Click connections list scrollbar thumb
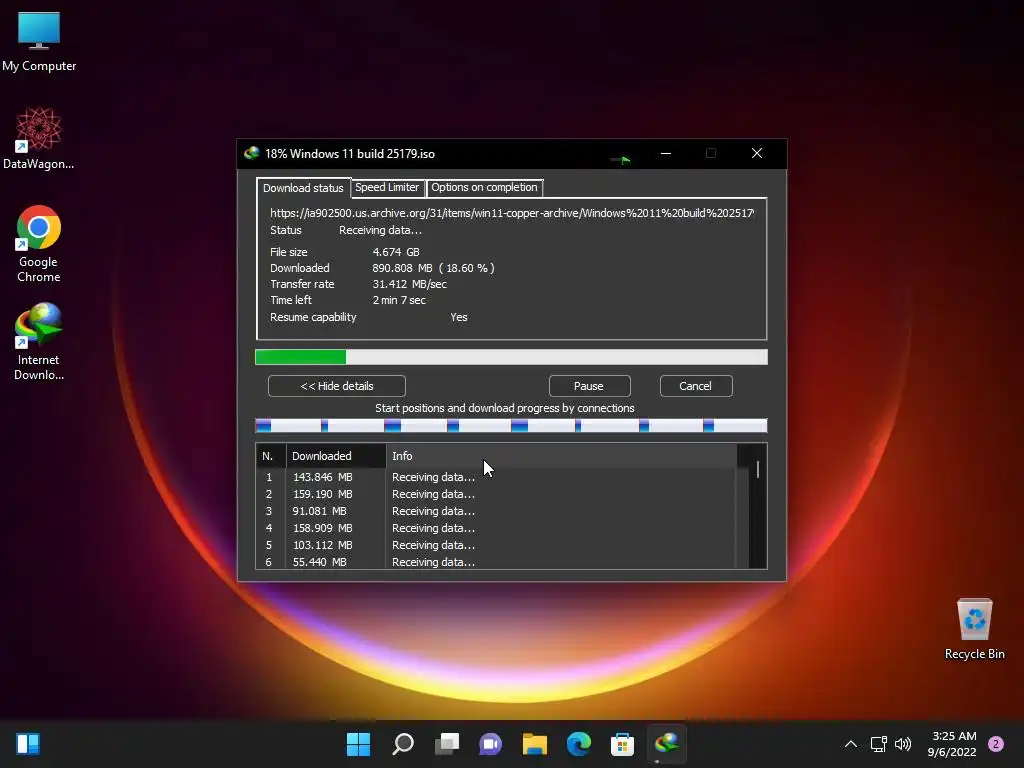 pos(758,470)
